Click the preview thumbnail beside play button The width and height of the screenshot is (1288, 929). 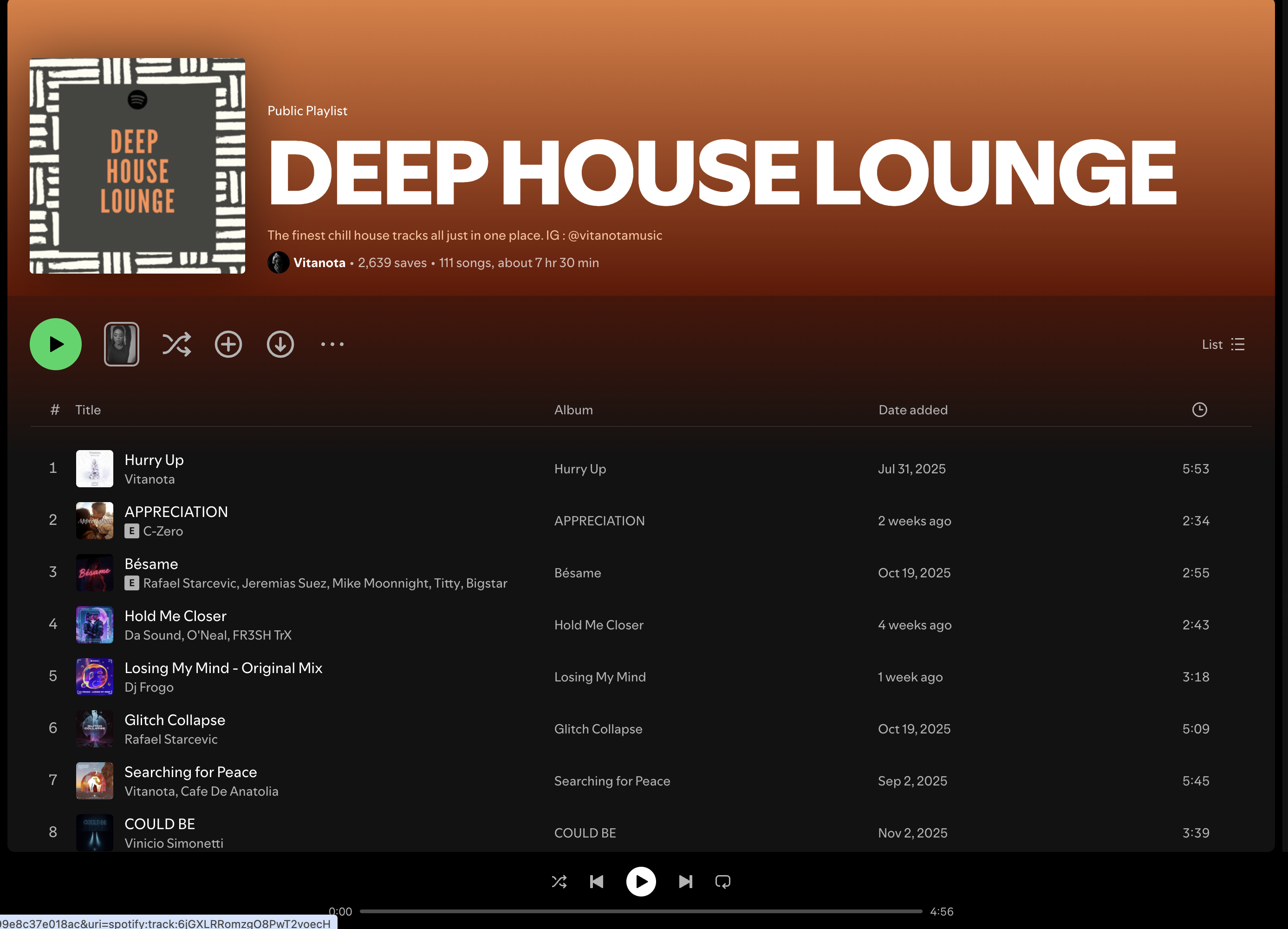122,344
